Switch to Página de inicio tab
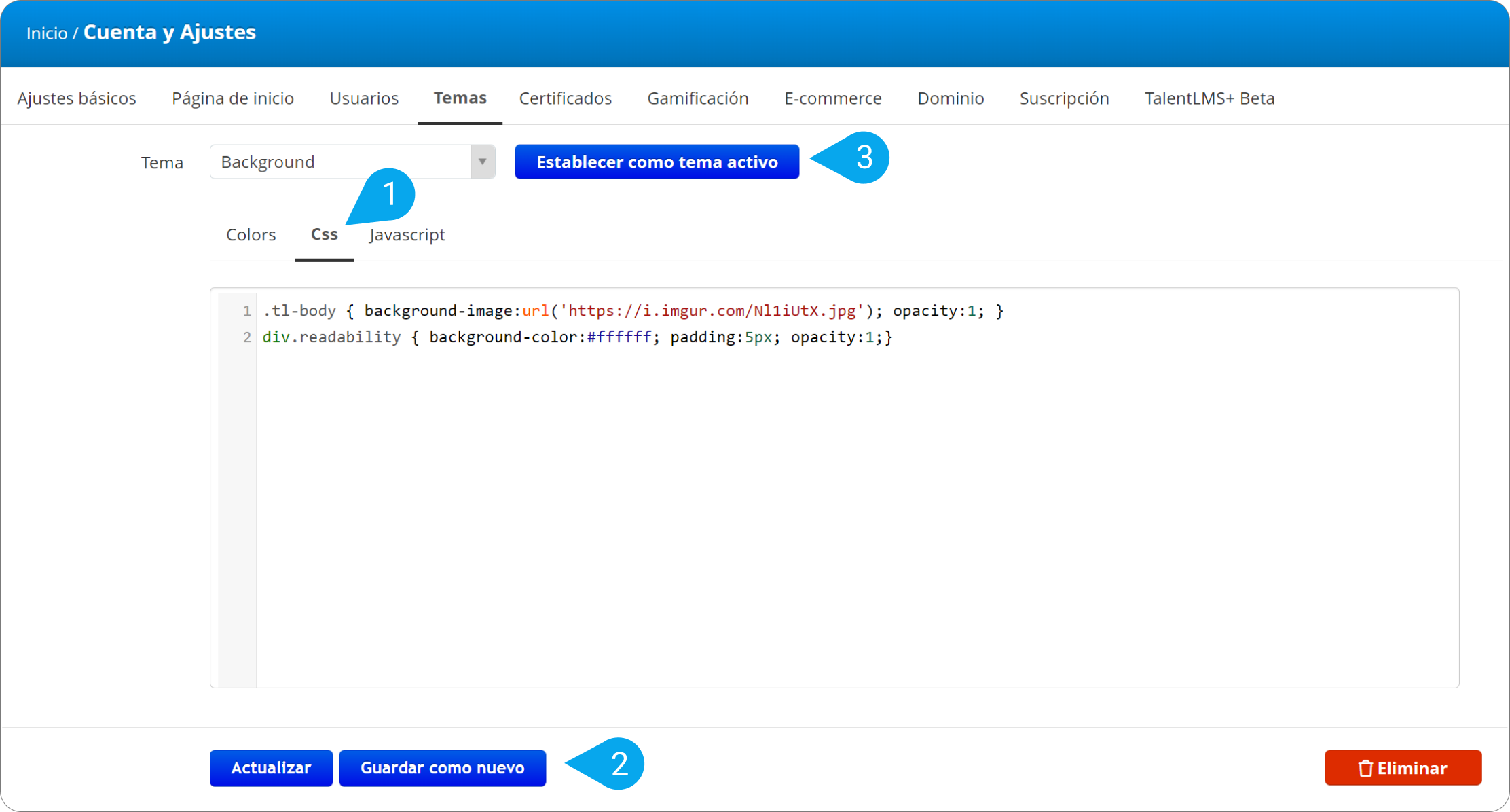The height and width of the screenshot is (812, 1510). pyautogui.click(x=232, y=98)
